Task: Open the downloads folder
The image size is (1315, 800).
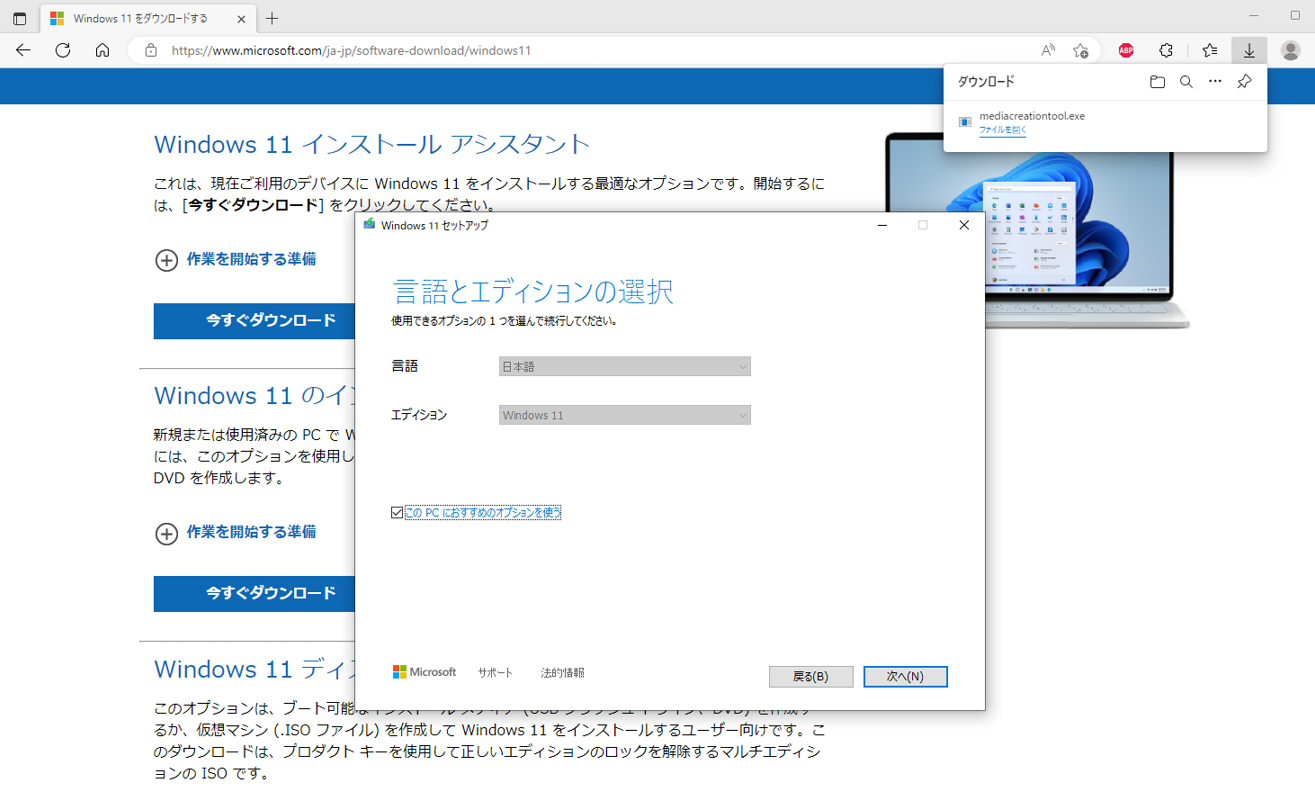Action: click(x=1157, y=82)
